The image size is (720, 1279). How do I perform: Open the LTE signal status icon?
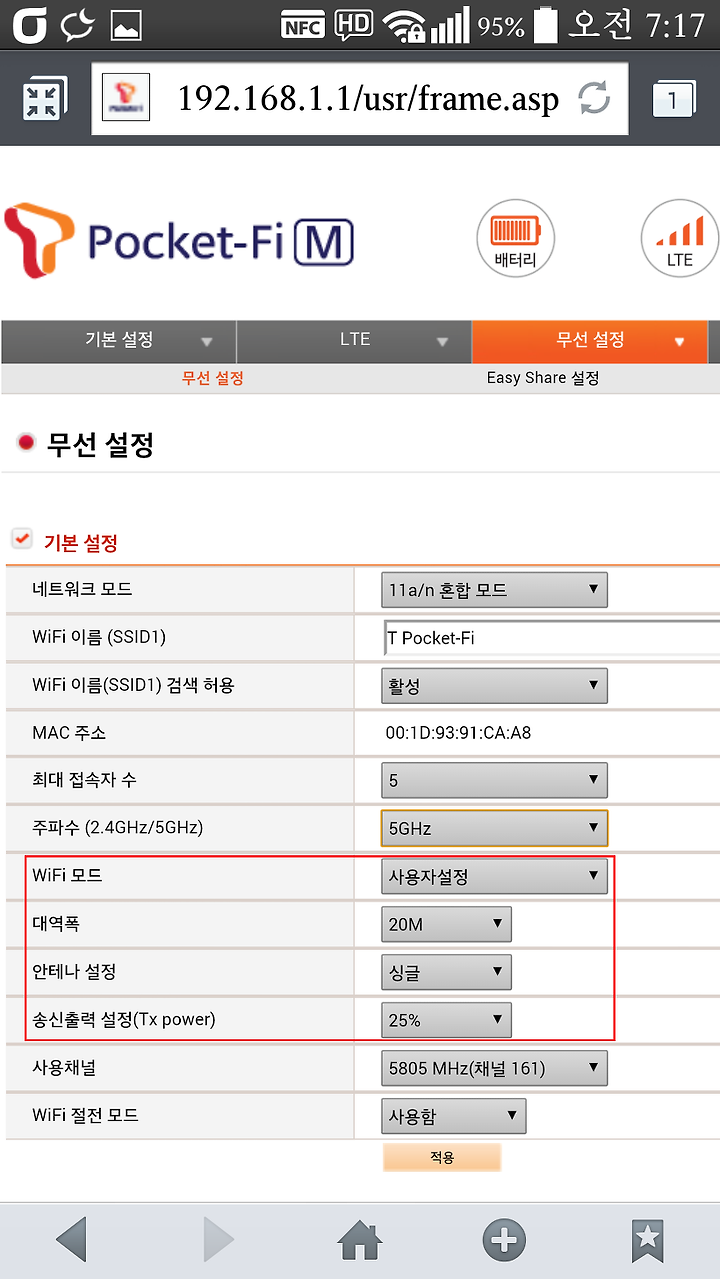(x=680, y=239)
